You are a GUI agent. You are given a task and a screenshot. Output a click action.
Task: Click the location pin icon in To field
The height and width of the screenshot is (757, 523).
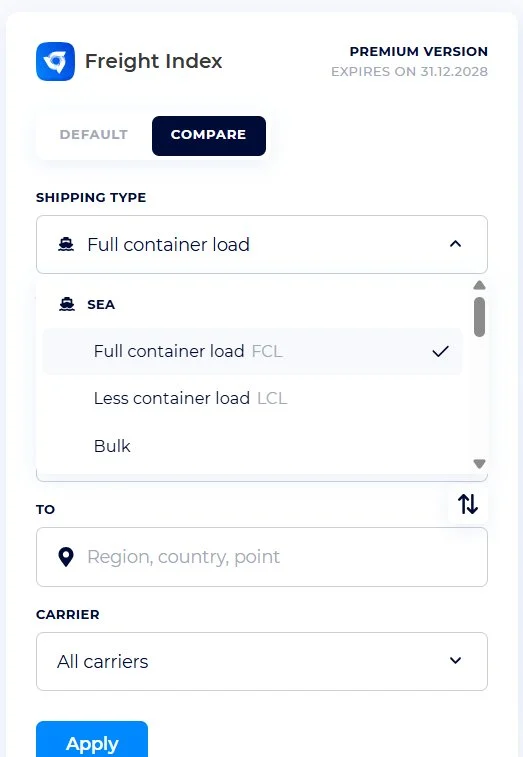tap(66, 557)
